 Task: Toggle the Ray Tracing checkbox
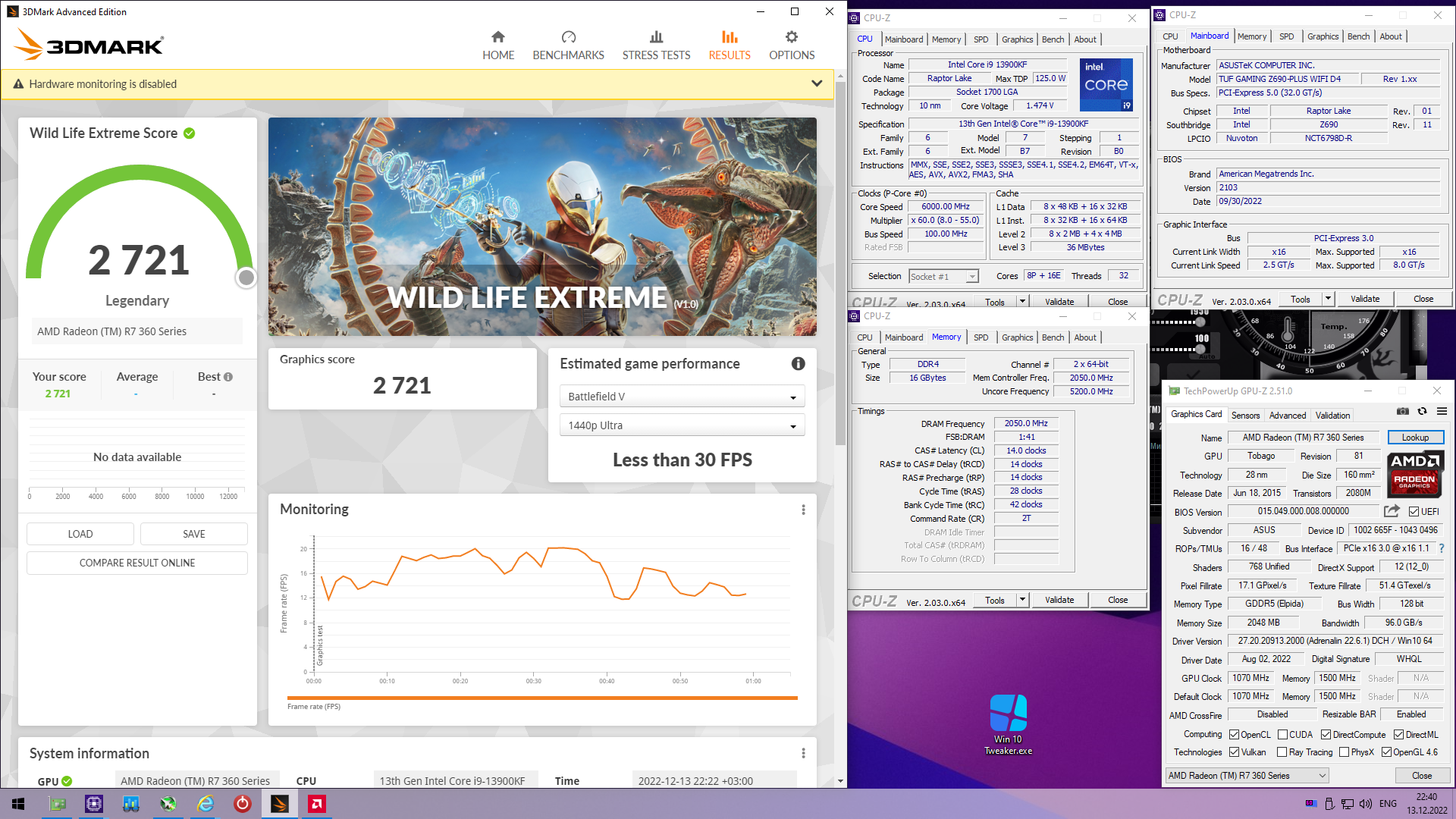tap(1282, 752)
